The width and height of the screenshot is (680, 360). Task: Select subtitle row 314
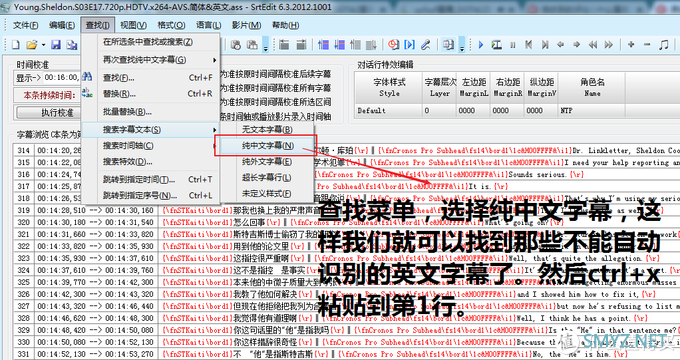coord(346,151)
